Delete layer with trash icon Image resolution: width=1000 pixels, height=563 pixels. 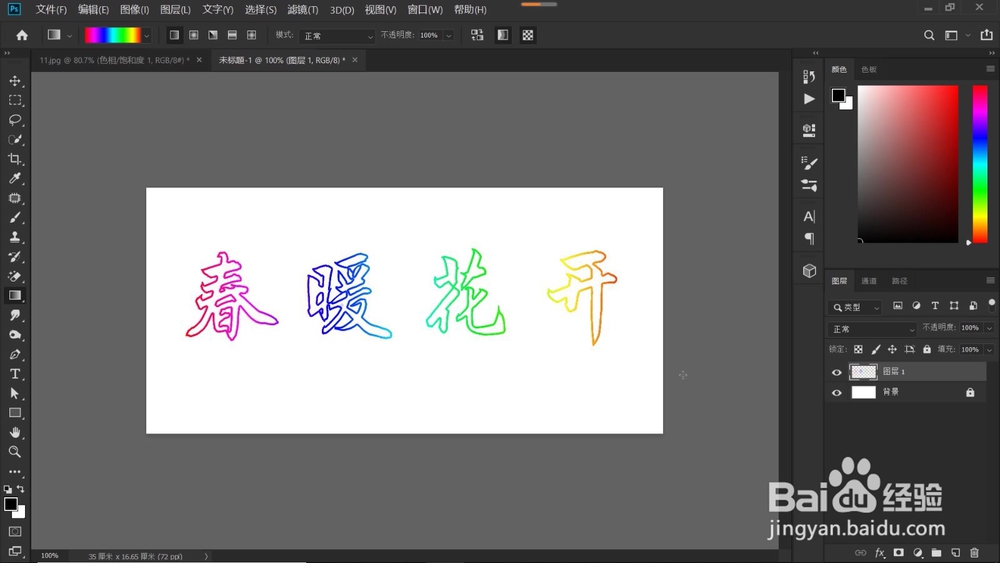point(974,552)
